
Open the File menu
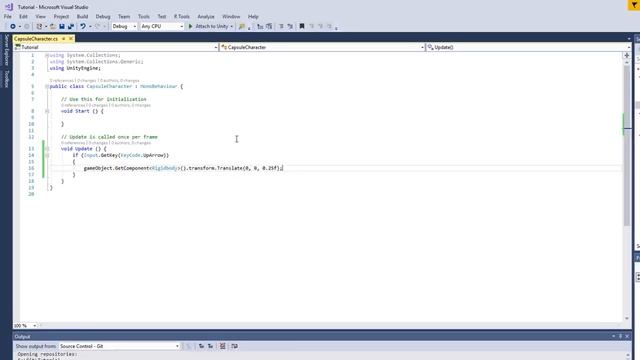[x=8, y=17]
